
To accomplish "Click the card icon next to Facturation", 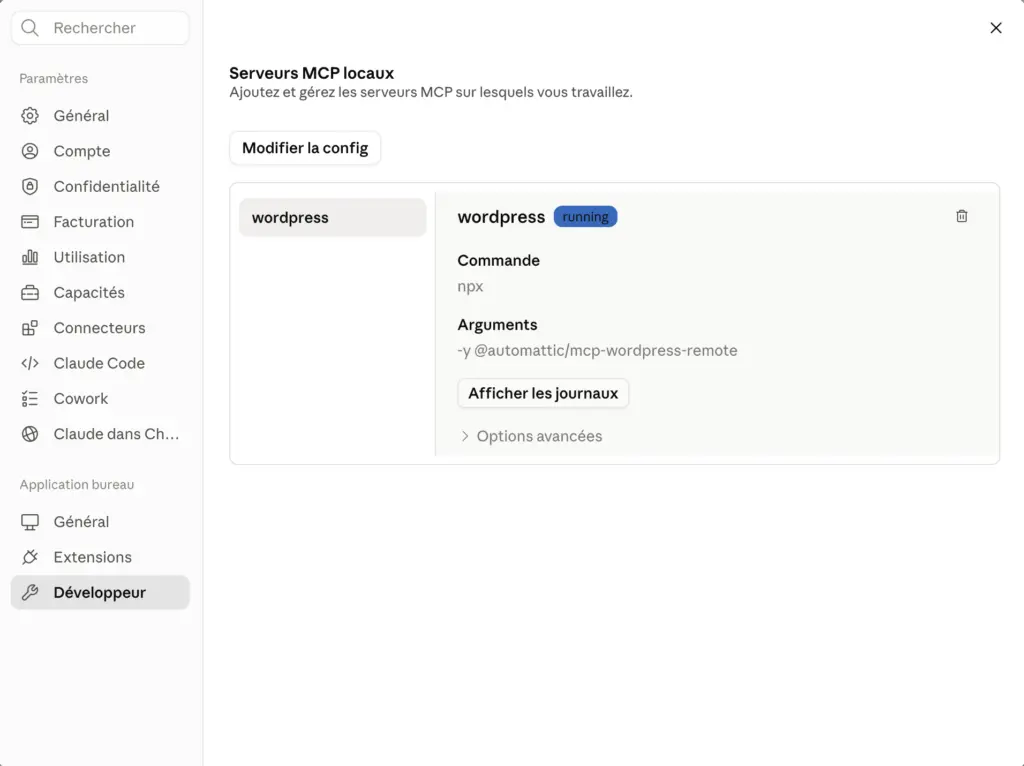I will tap(30, 221).
